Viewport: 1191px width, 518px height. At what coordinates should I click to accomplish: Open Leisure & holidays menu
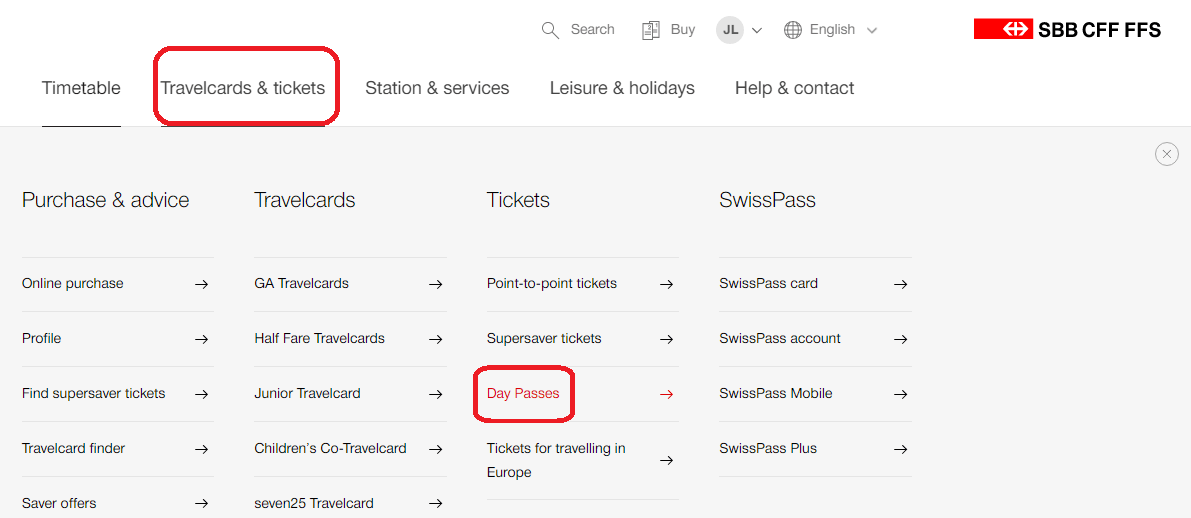click(622, 88)
